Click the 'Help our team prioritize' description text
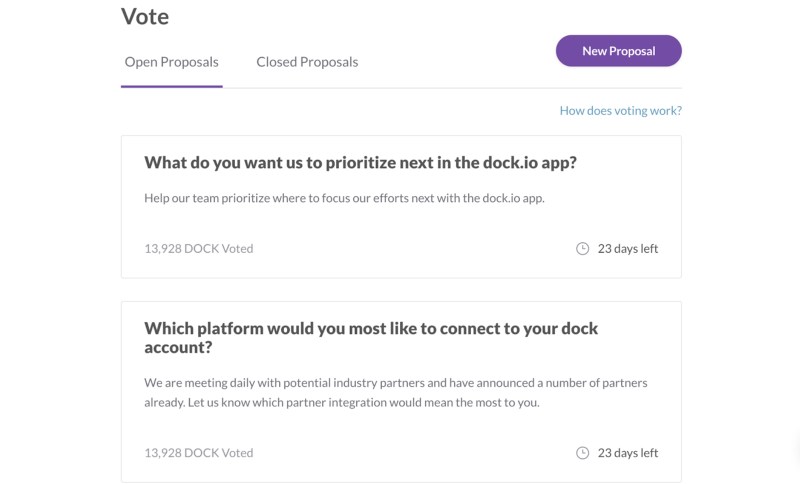This screenshot has height=484, width=800. 344,197
